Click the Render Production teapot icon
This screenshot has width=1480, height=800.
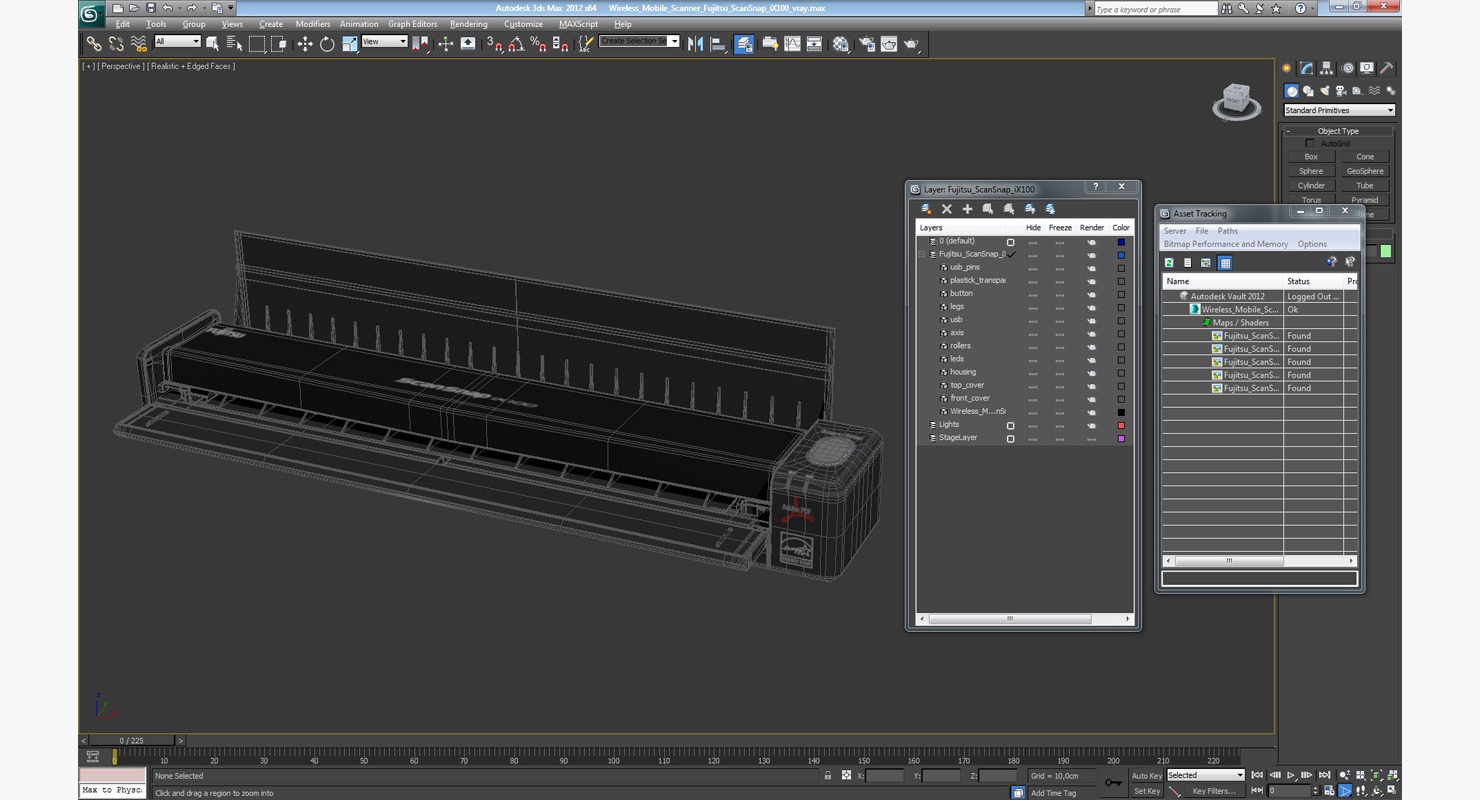coord(912,44)
